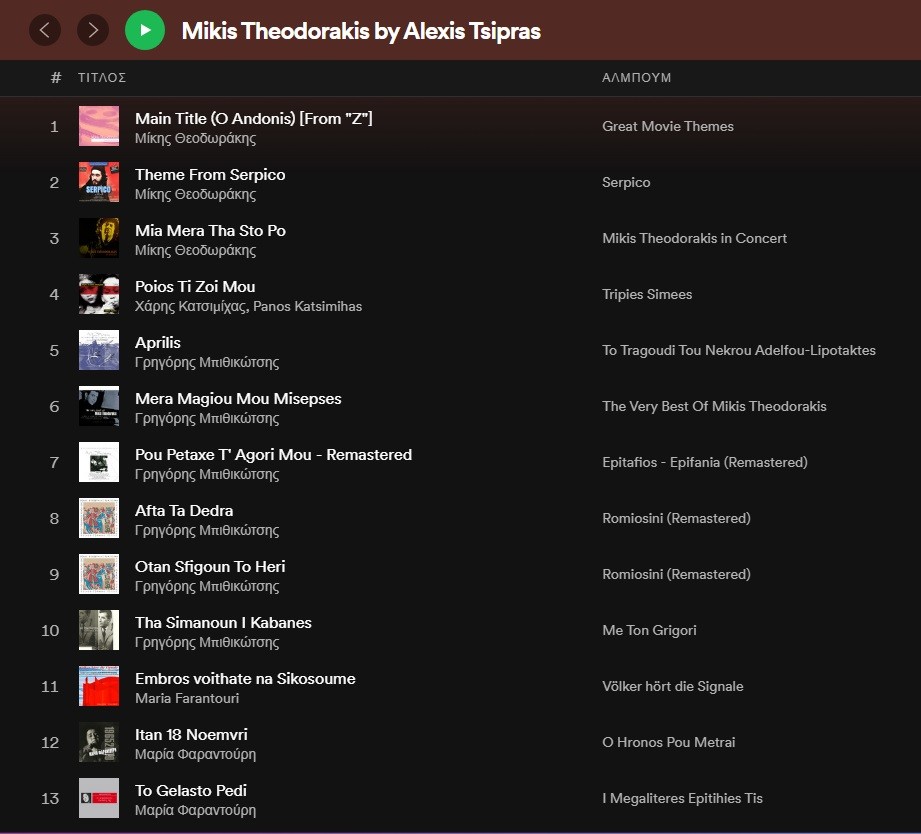
Task: Click the Main Title track artwork
Action: coord(99,126)
